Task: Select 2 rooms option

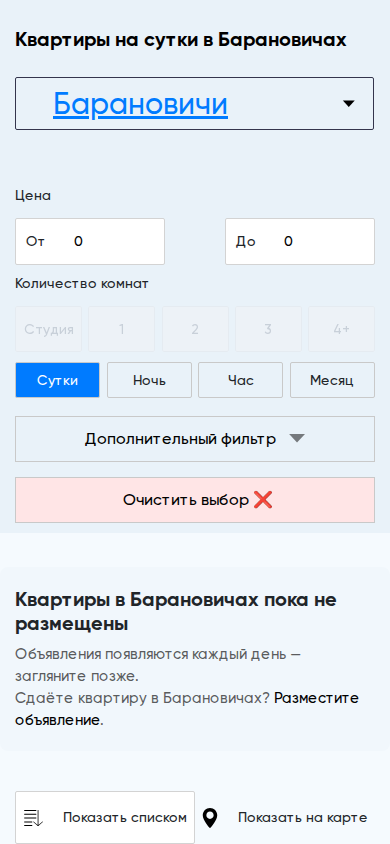Action: point(195,329)
